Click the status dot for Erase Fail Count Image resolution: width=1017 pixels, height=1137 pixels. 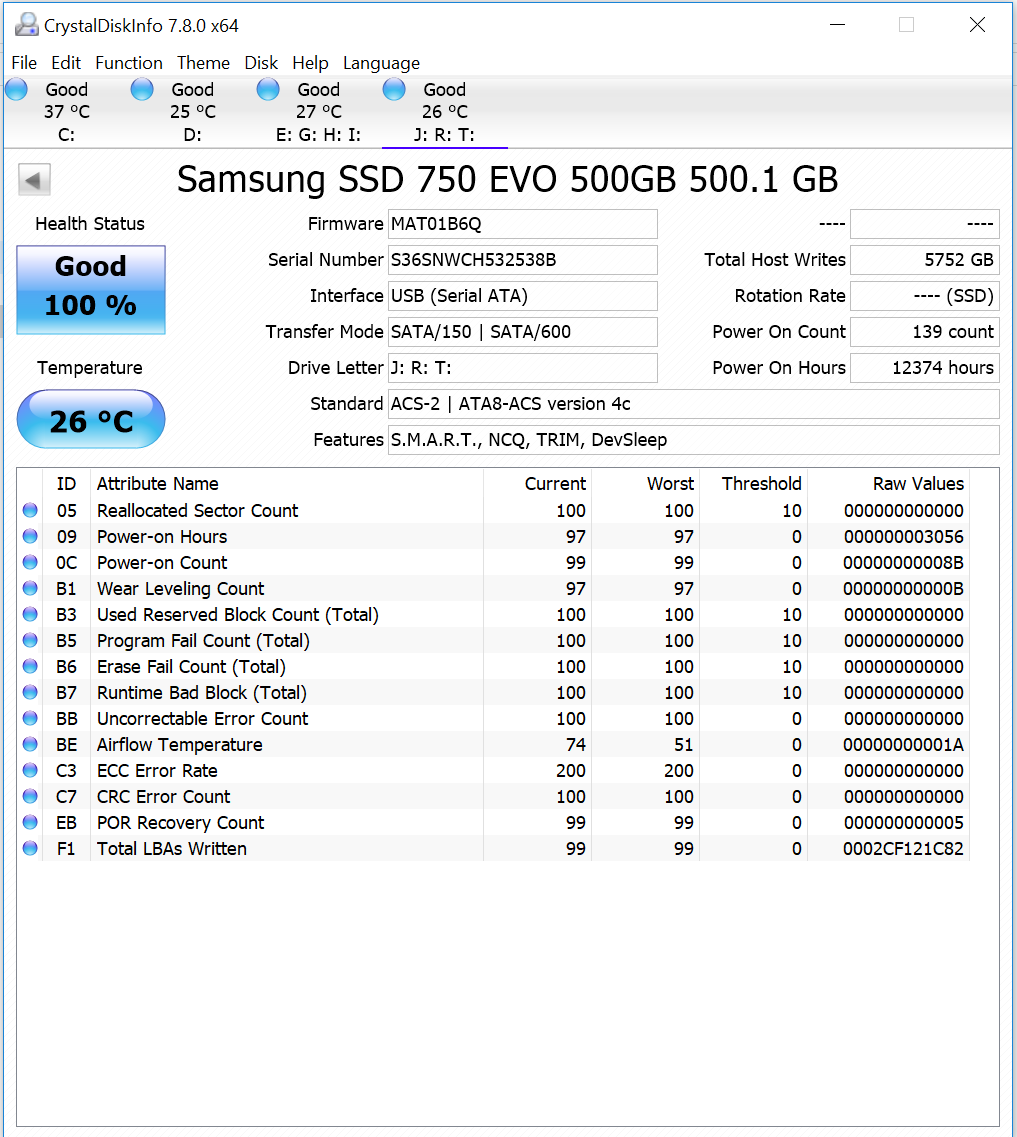coord(30,666)
